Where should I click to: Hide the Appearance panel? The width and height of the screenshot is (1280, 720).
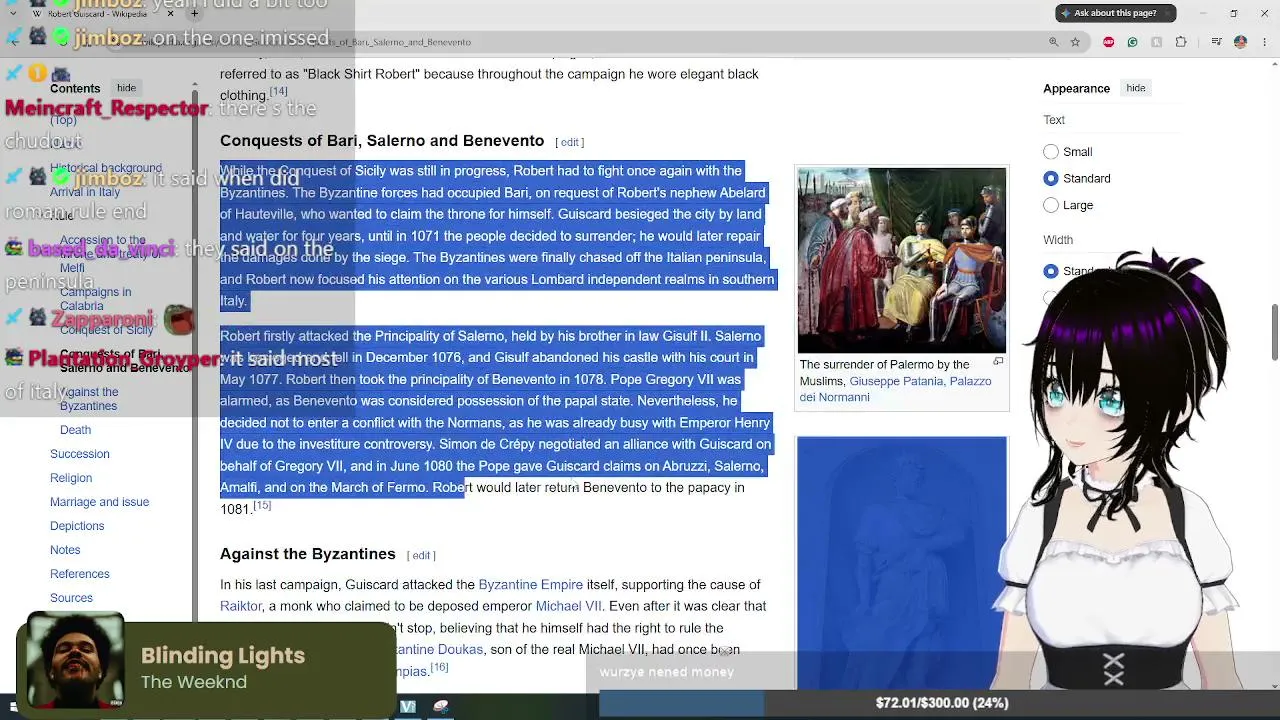click(1136, 88)
